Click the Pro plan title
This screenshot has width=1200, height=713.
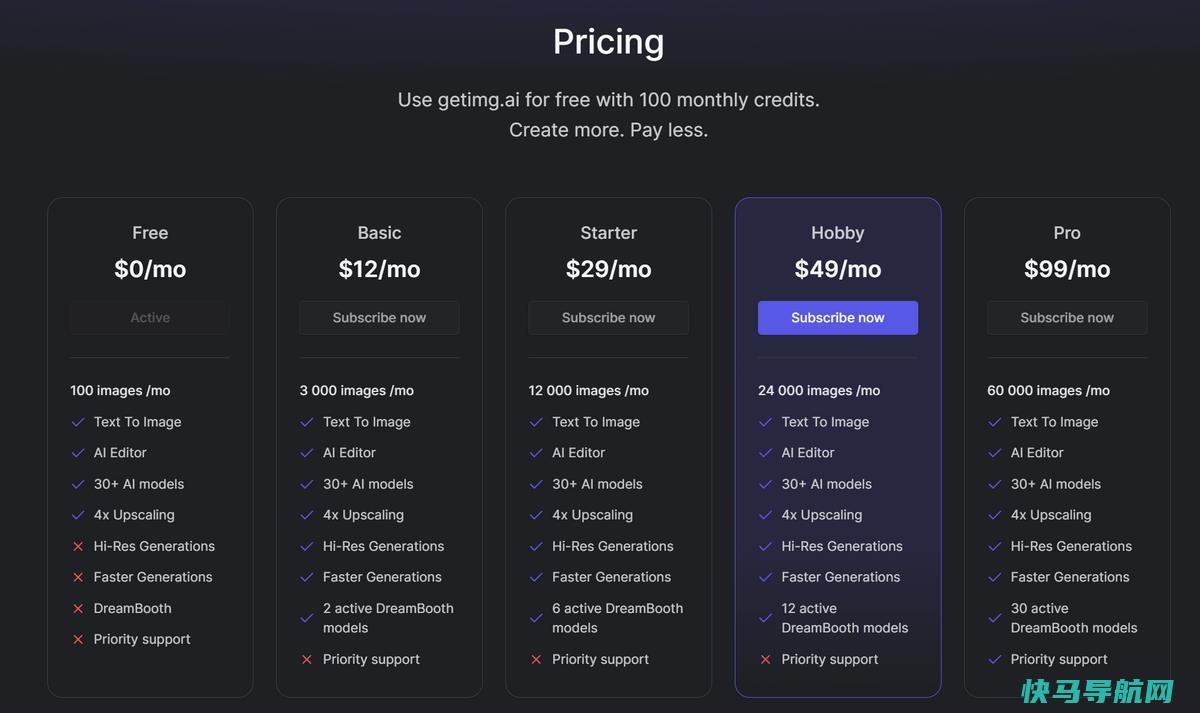tap(1067, 233)
